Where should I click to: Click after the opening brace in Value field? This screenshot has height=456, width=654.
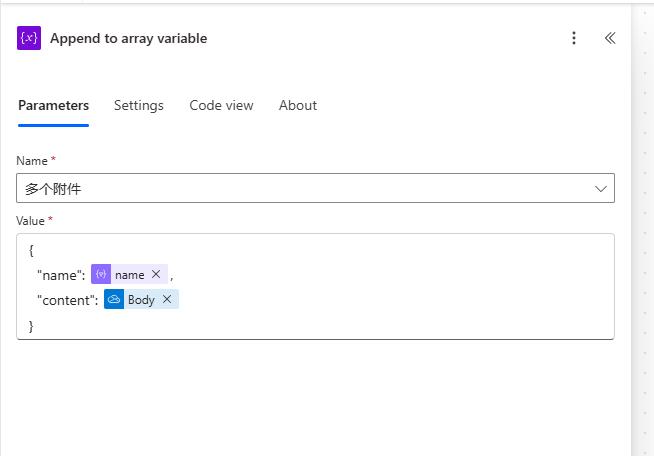(34, 250)
